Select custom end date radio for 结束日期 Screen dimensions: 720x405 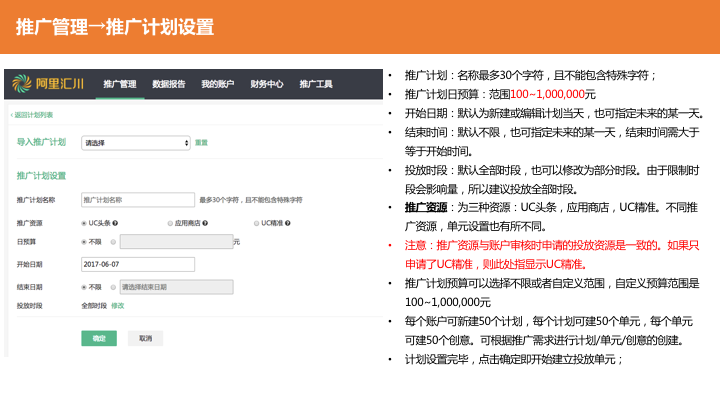[113, 287]
